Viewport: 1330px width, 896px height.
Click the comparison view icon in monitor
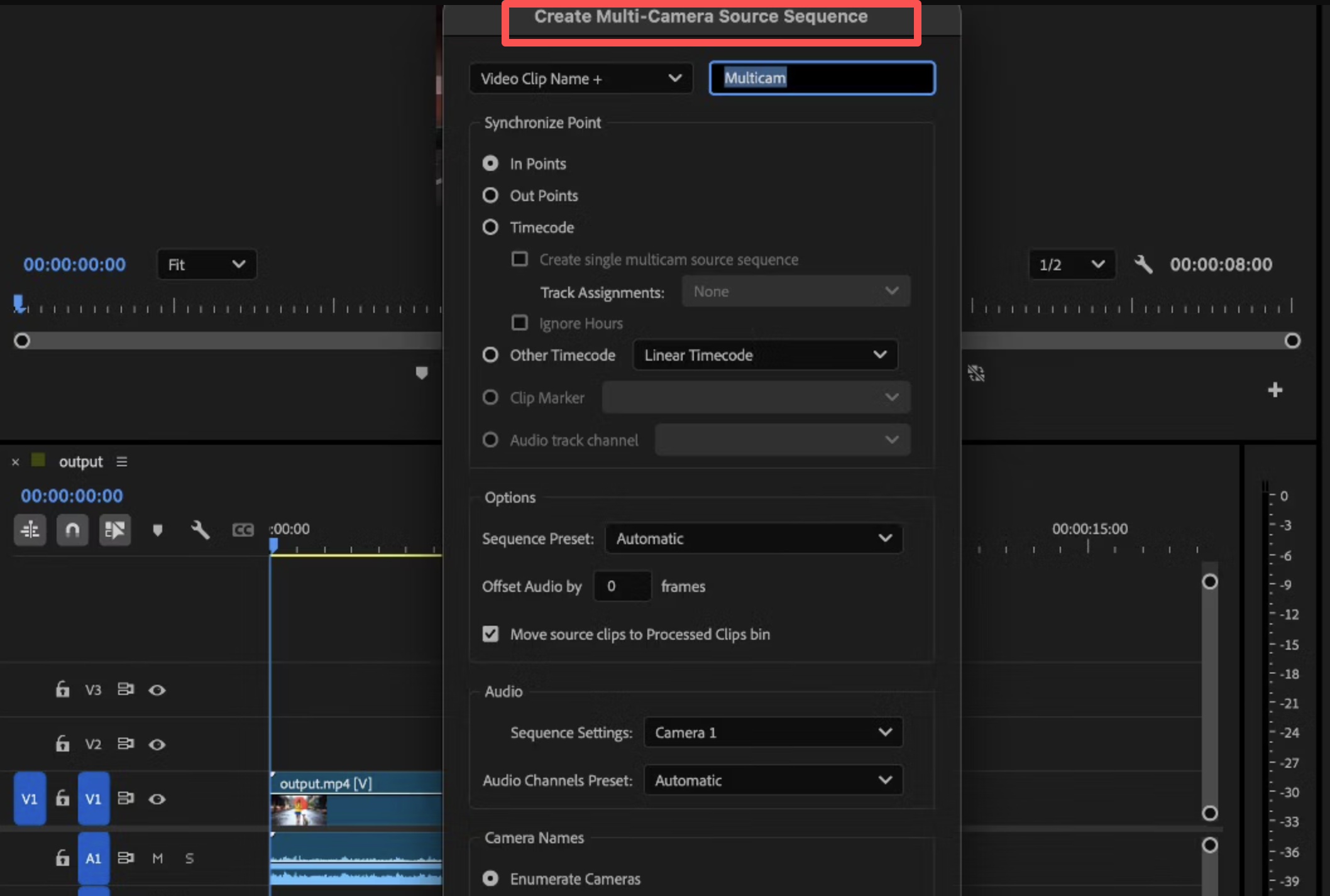tap(976, 373)
